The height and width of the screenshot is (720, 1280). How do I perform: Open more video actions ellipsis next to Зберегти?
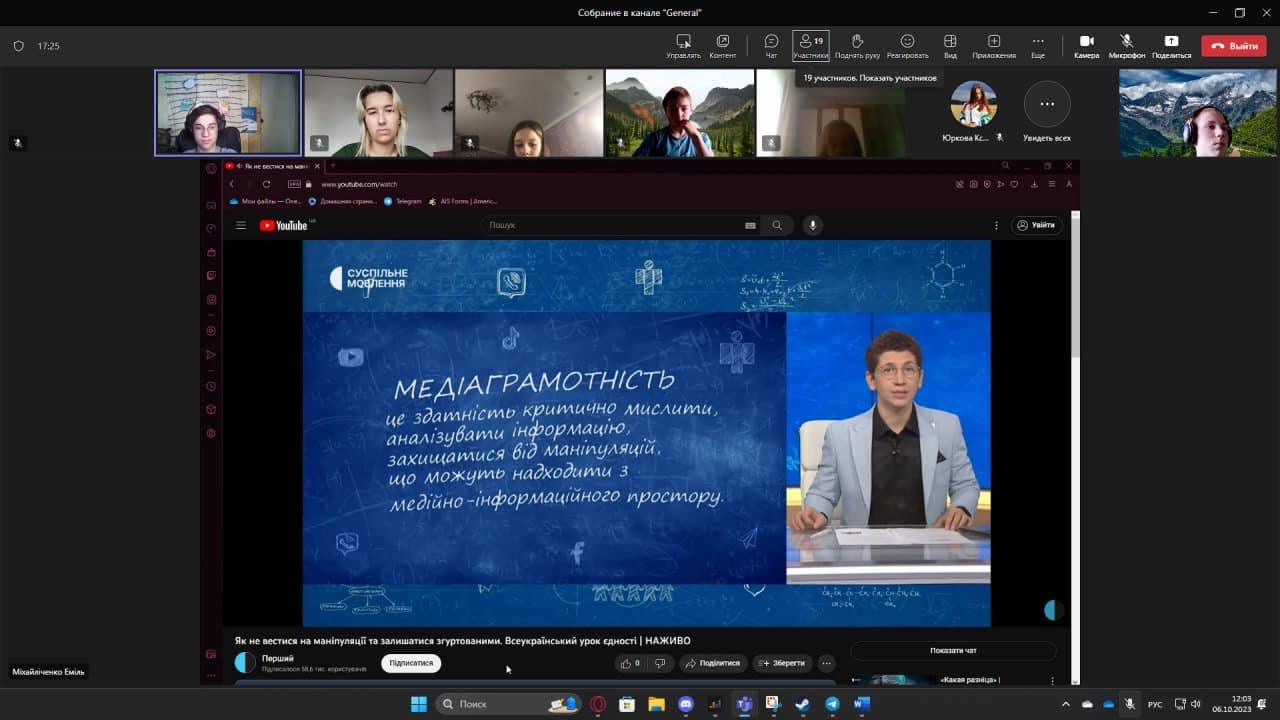826,663
